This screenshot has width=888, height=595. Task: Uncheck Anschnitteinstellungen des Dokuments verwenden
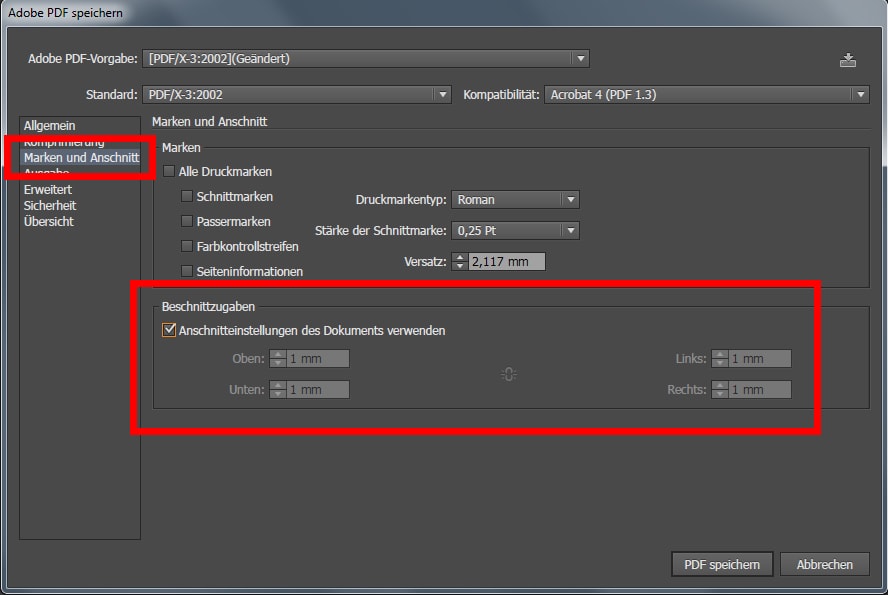169,330
